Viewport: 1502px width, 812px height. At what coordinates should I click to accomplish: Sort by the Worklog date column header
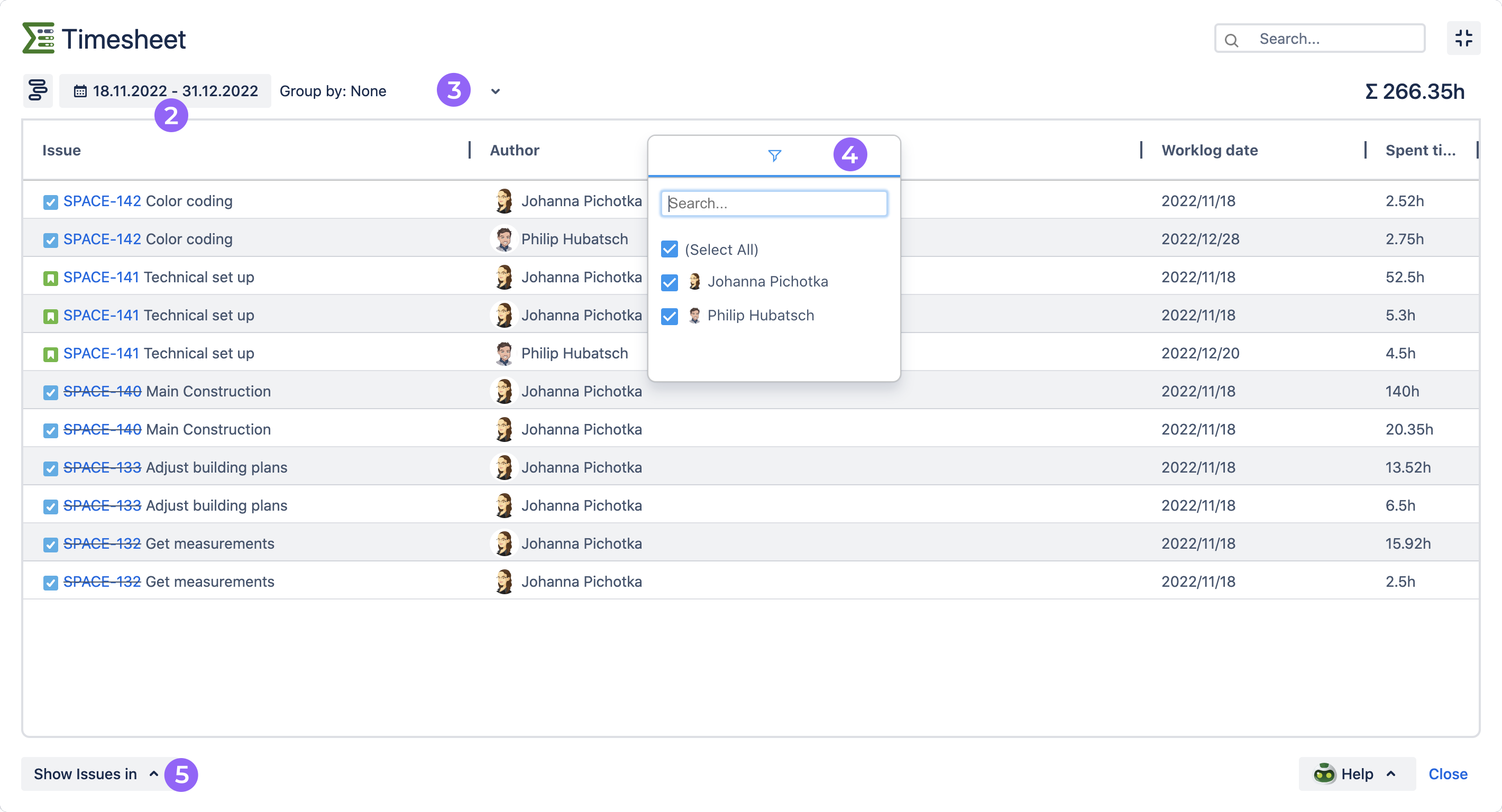(1210, 150)
